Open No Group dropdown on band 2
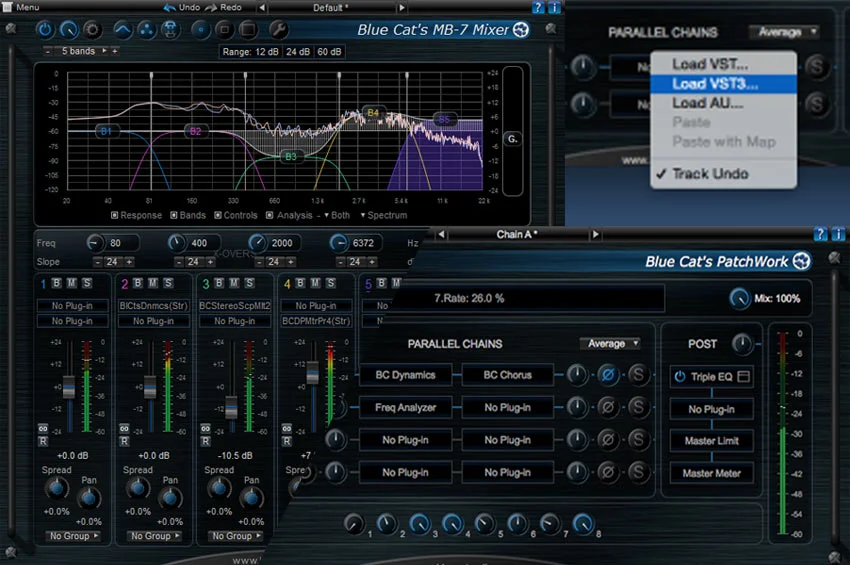 154,536
